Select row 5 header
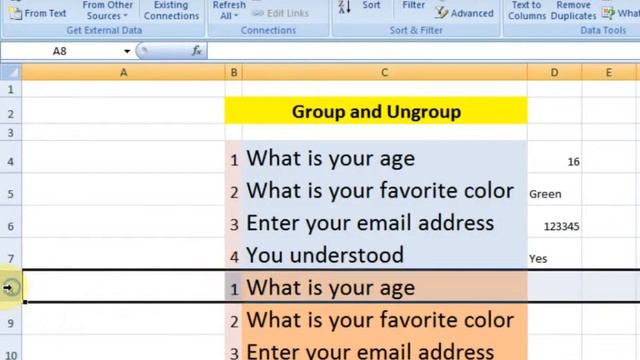 (11, 190)
